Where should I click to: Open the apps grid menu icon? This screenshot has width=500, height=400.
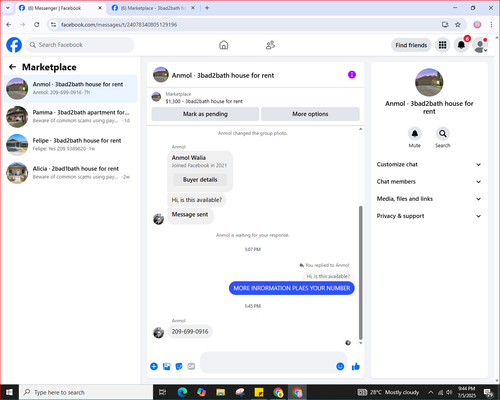(442, 45)
